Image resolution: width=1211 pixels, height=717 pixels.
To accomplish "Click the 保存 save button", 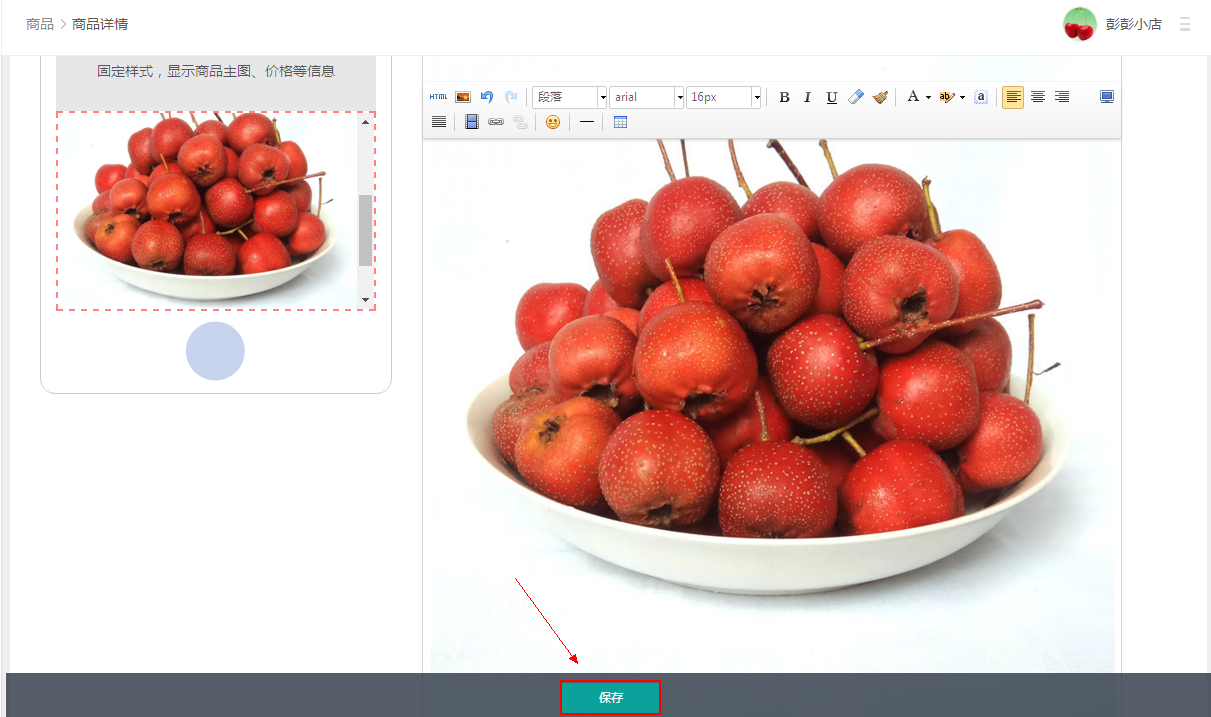I will pyautogui.click(x=610, y=698).
